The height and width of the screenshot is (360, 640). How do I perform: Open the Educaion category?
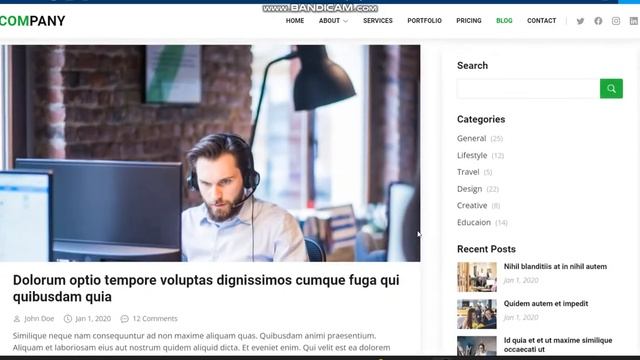[x=474, y=222]
